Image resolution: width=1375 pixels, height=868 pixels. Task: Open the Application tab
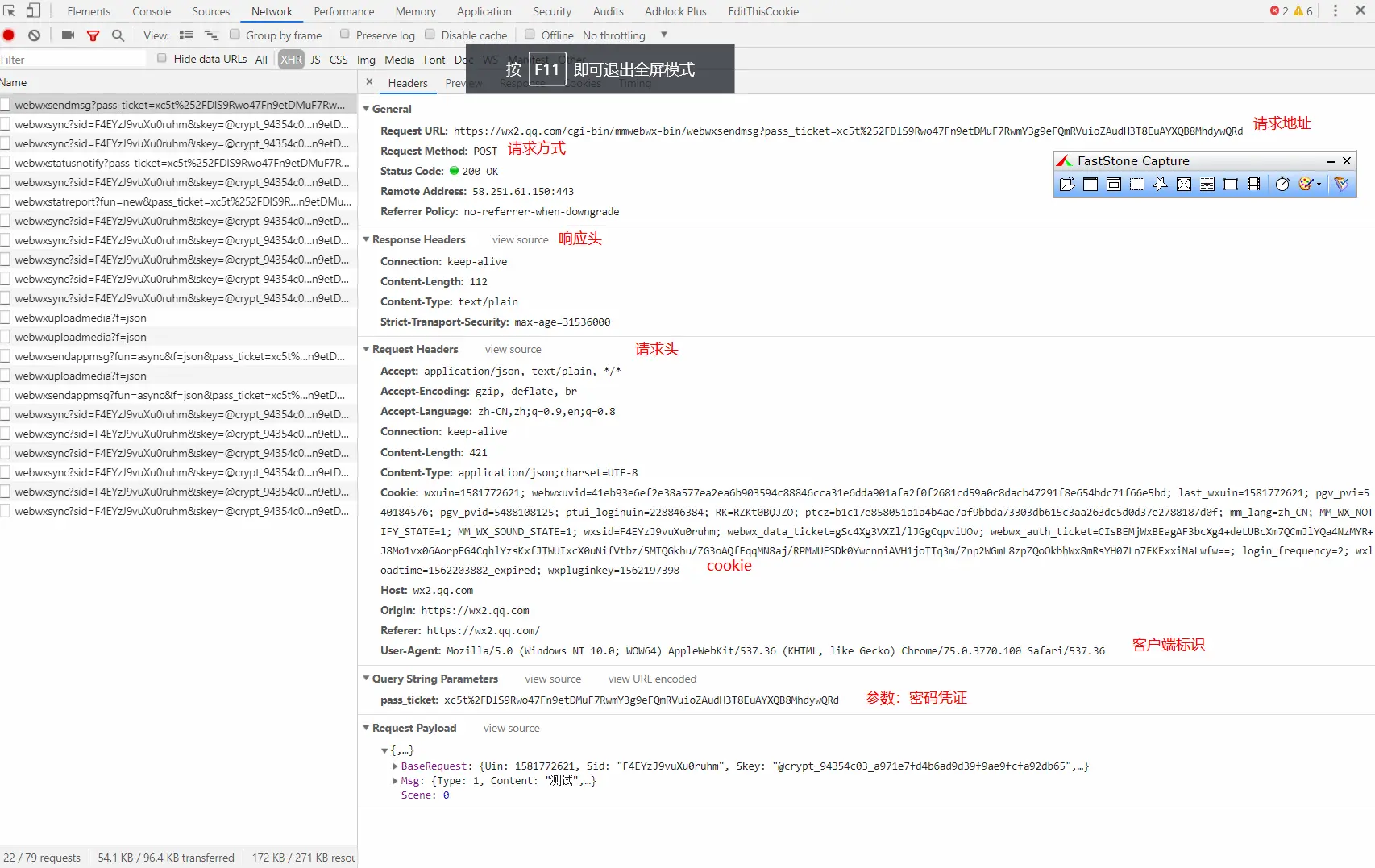tap(484, 11)
